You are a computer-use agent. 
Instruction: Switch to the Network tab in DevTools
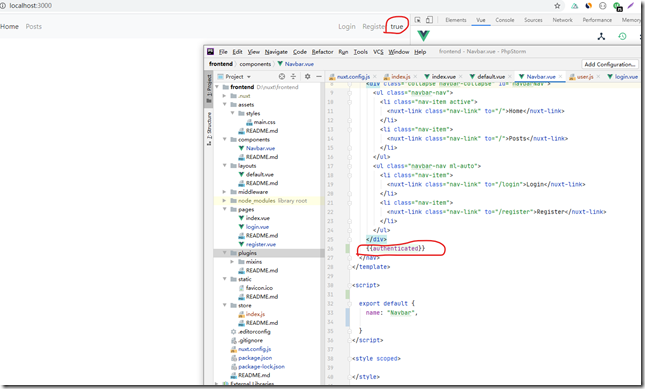coord(562,20)
